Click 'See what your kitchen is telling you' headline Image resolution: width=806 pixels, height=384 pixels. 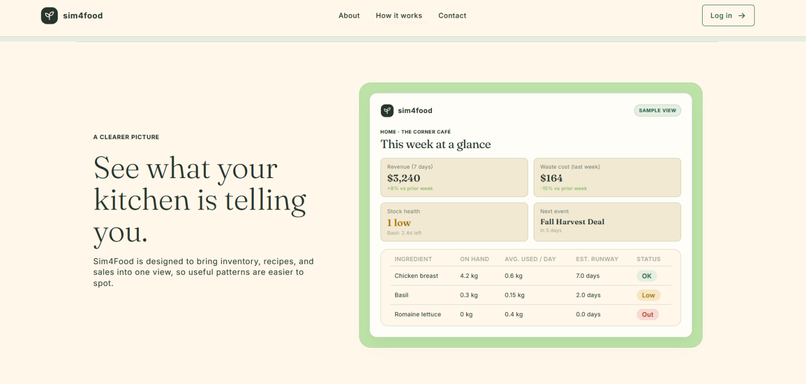tap(200, 201)
